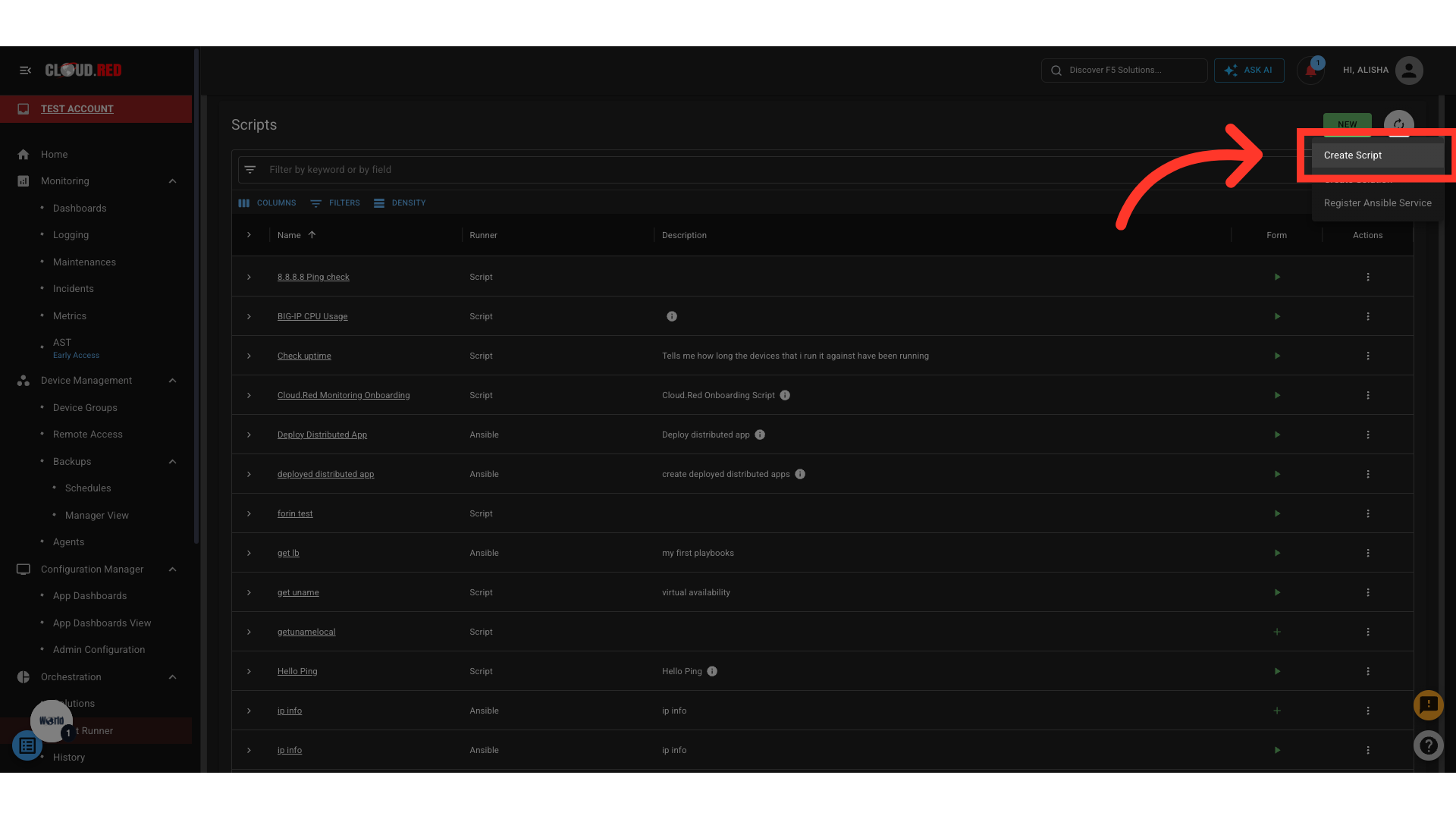Screen dimensions: 1456x819
Task: Open the help question mark button
Action: pos(1429,745)
